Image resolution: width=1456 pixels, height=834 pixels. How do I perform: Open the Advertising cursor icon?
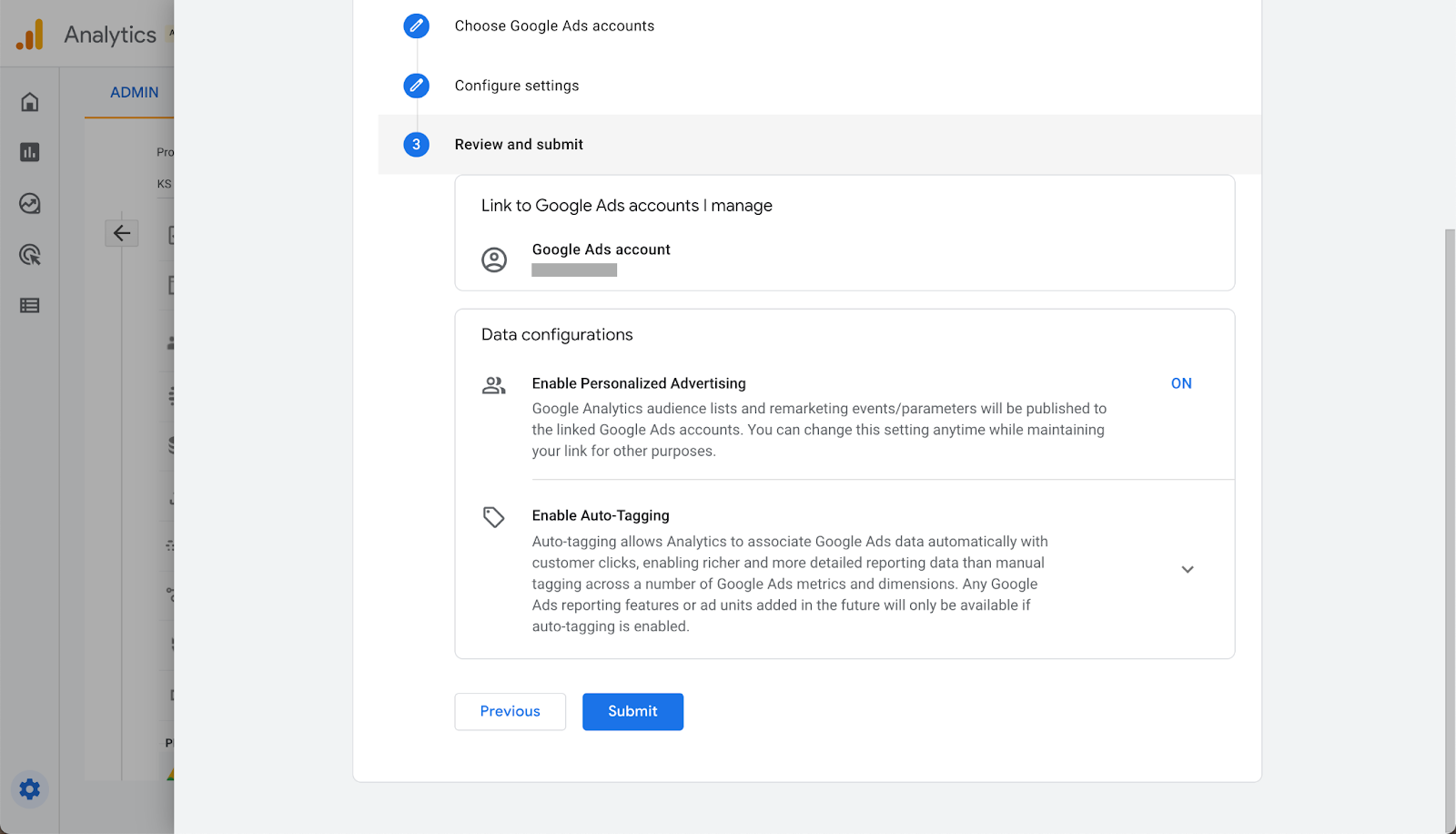[x=30, y=255]
